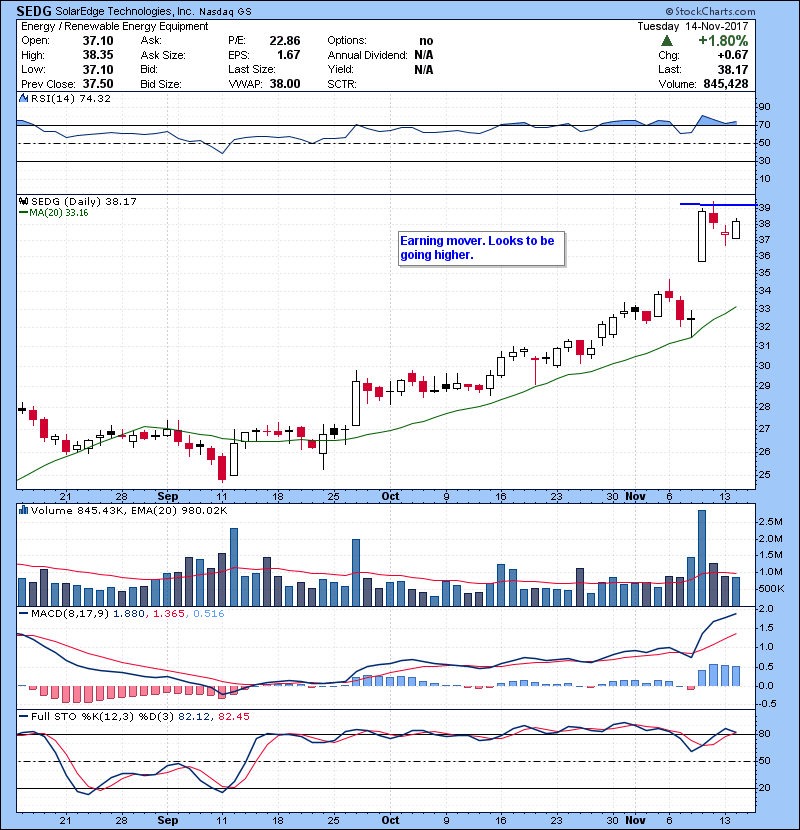Click the 90 RSI axis label

tap(764, 106)
